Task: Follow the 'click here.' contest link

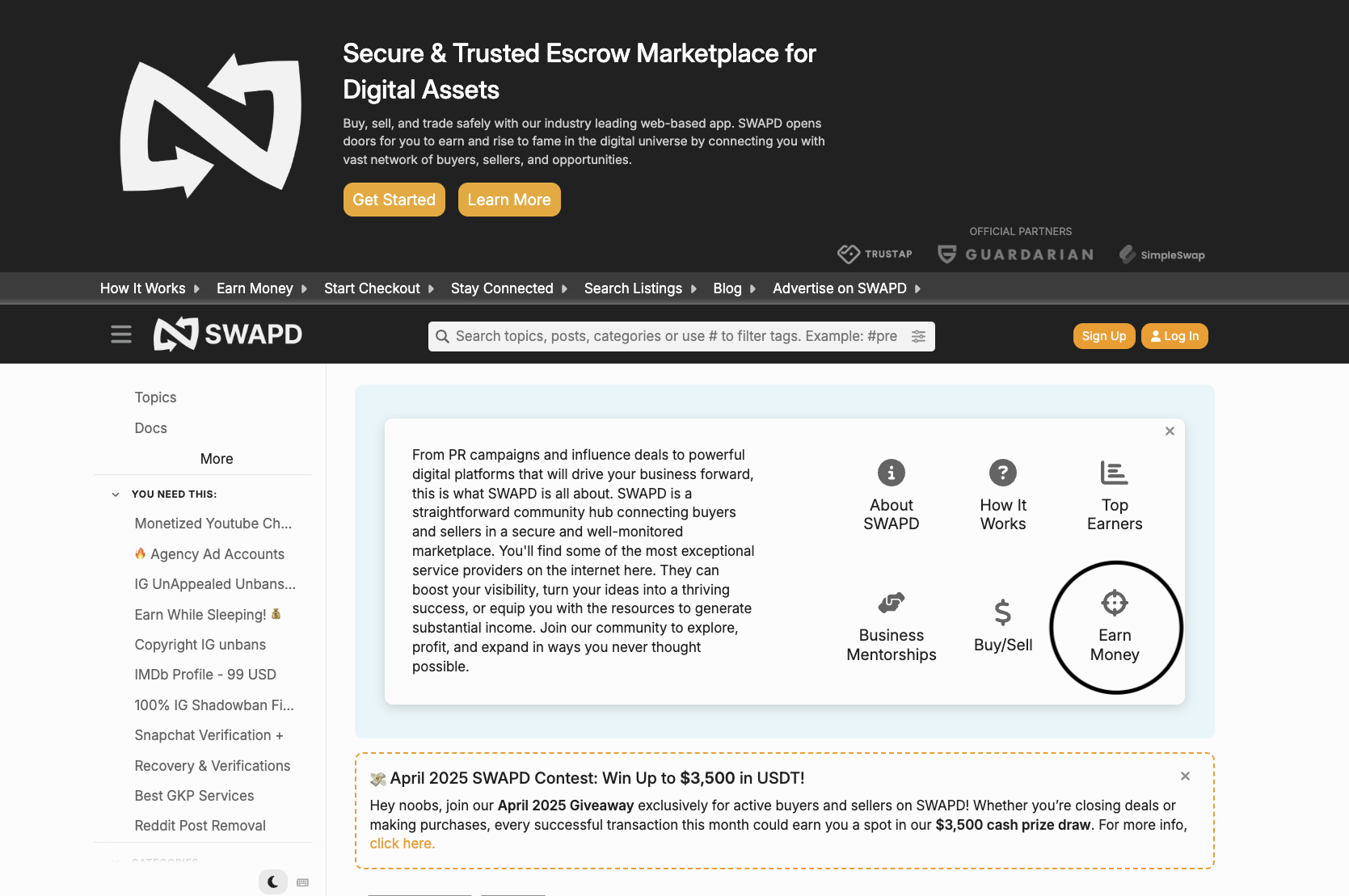Action: click(x=403, y=843)
